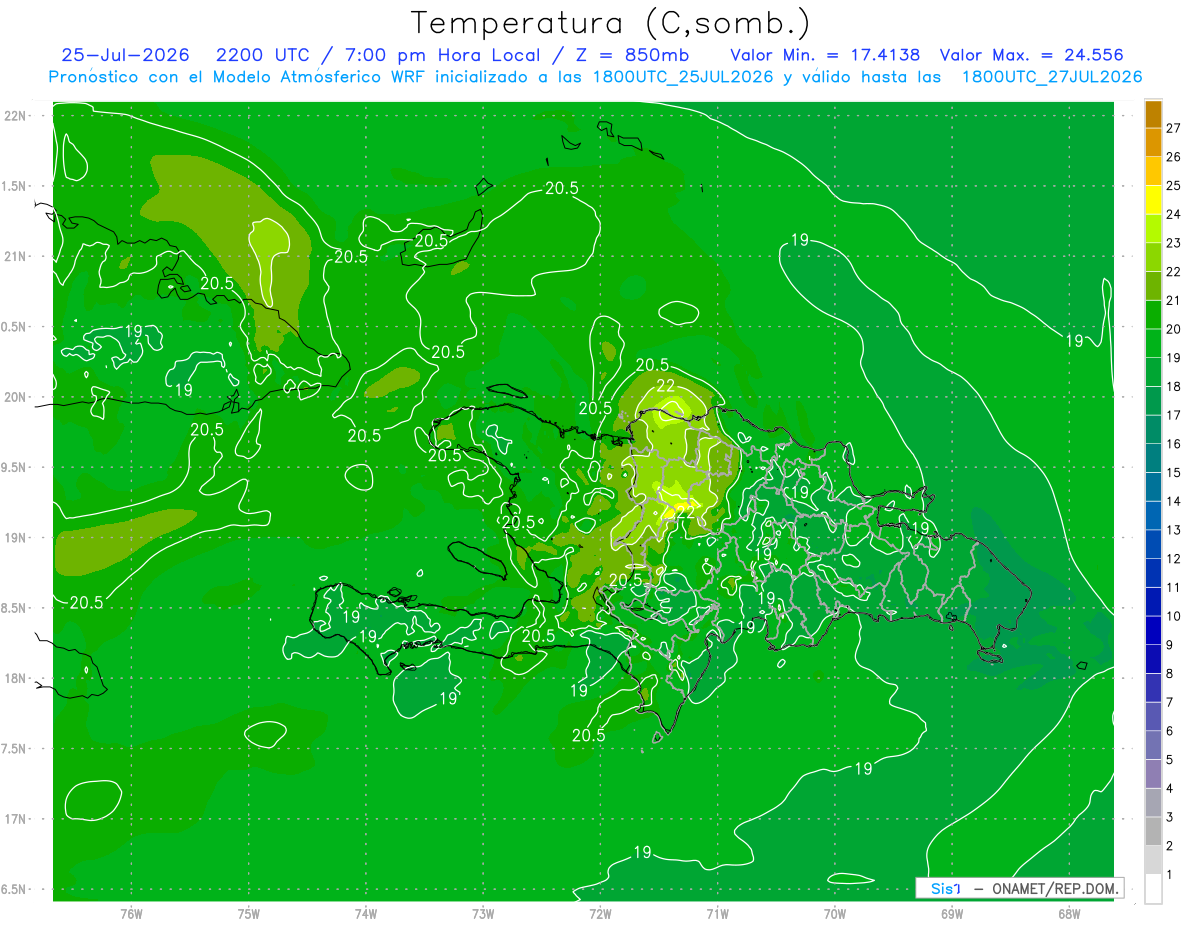Viewport: 1200px width, 927px height.
Task: Click the "19N" latitude axis label
Action: [15, 538]
